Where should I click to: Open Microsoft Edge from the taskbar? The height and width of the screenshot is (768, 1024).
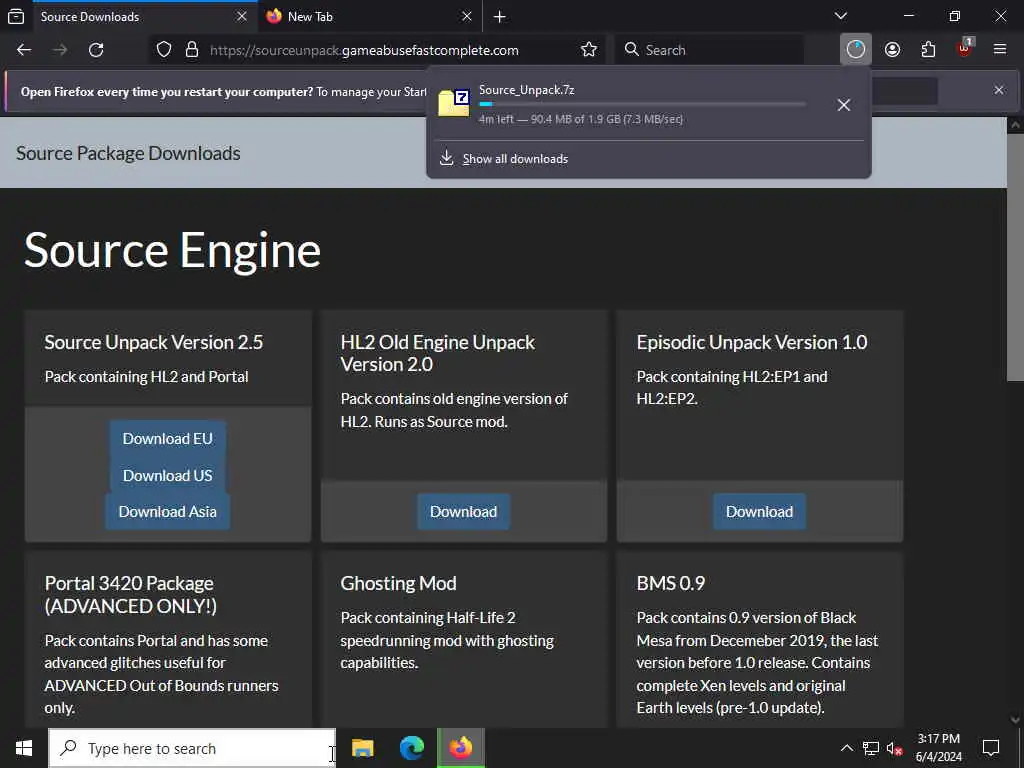click(x=411, y=748)
